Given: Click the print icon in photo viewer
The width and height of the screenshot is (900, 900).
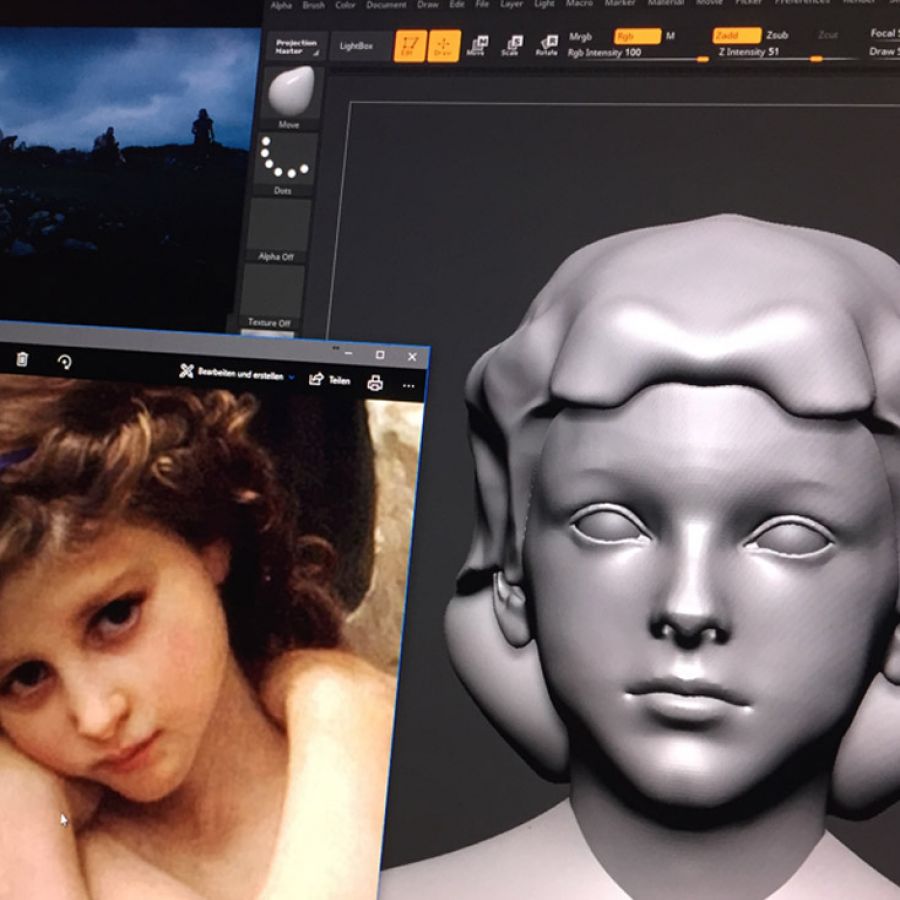Looking at the screenshot, I should pyautogui.click(x=375, y=382).
